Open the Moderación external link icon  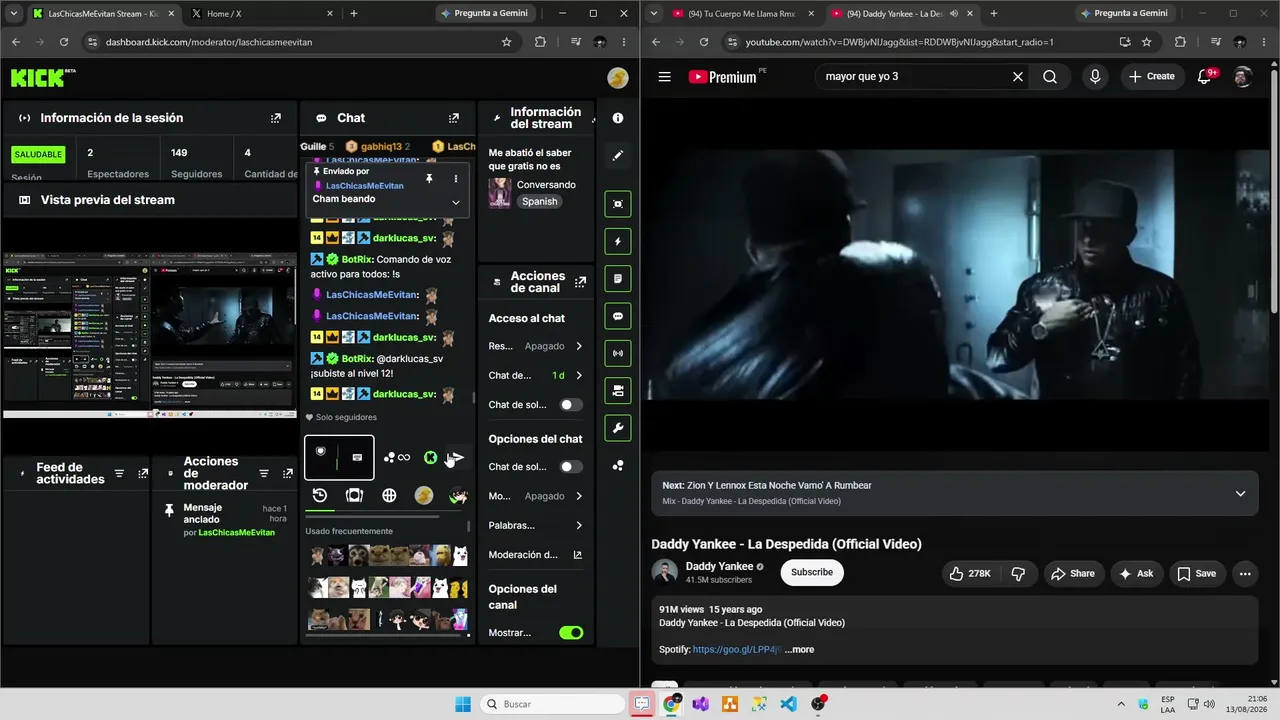coord(578,555)
